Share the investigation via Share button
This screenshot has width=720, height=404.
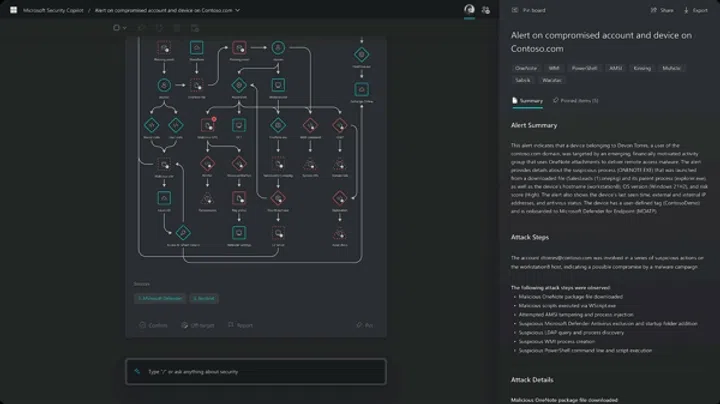pos(662,10)
